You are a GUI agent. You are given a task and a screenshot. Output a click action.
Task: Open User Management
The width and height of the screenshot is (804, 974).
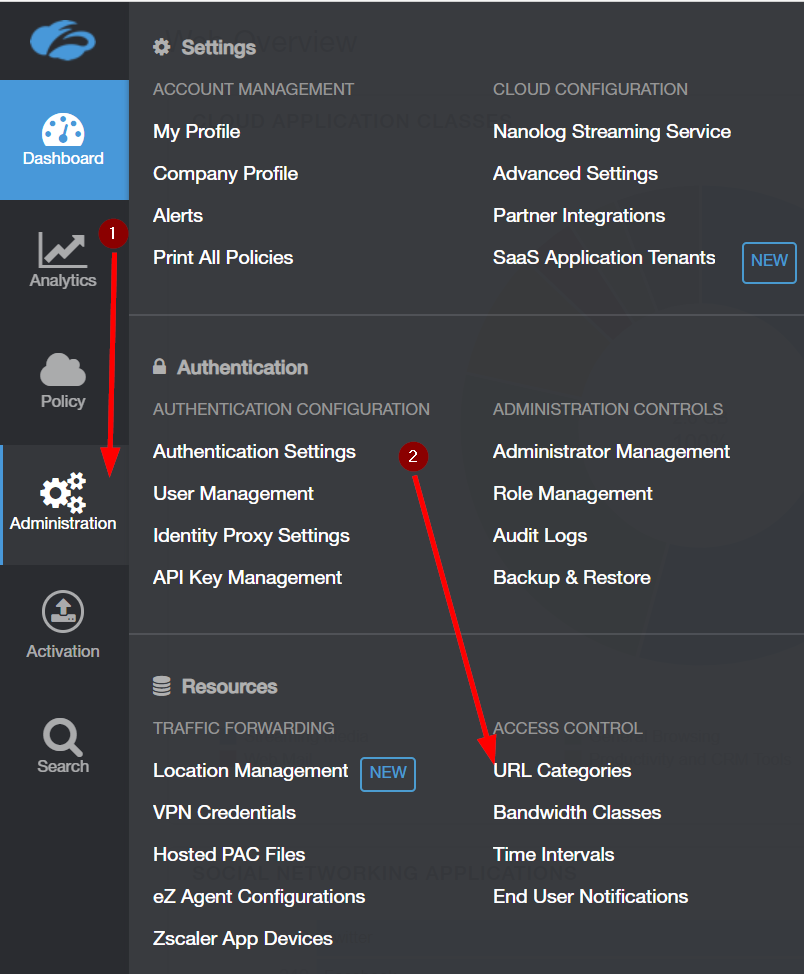233,494
